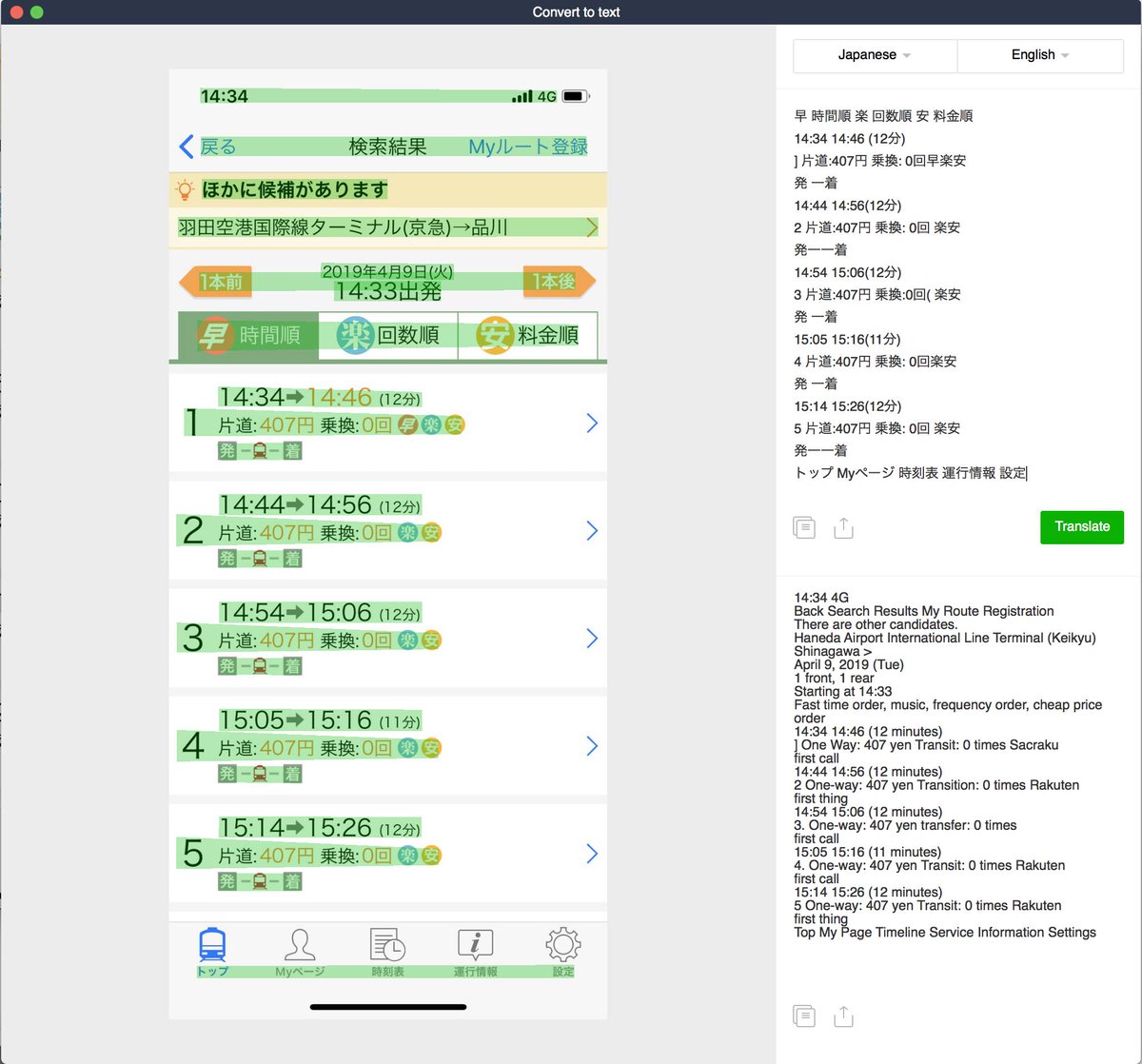Image resolution: width=1142 pixels, height=1064 pixels.
Task: Open the 設定 settings gear icon
Action: tap(561, 942)
